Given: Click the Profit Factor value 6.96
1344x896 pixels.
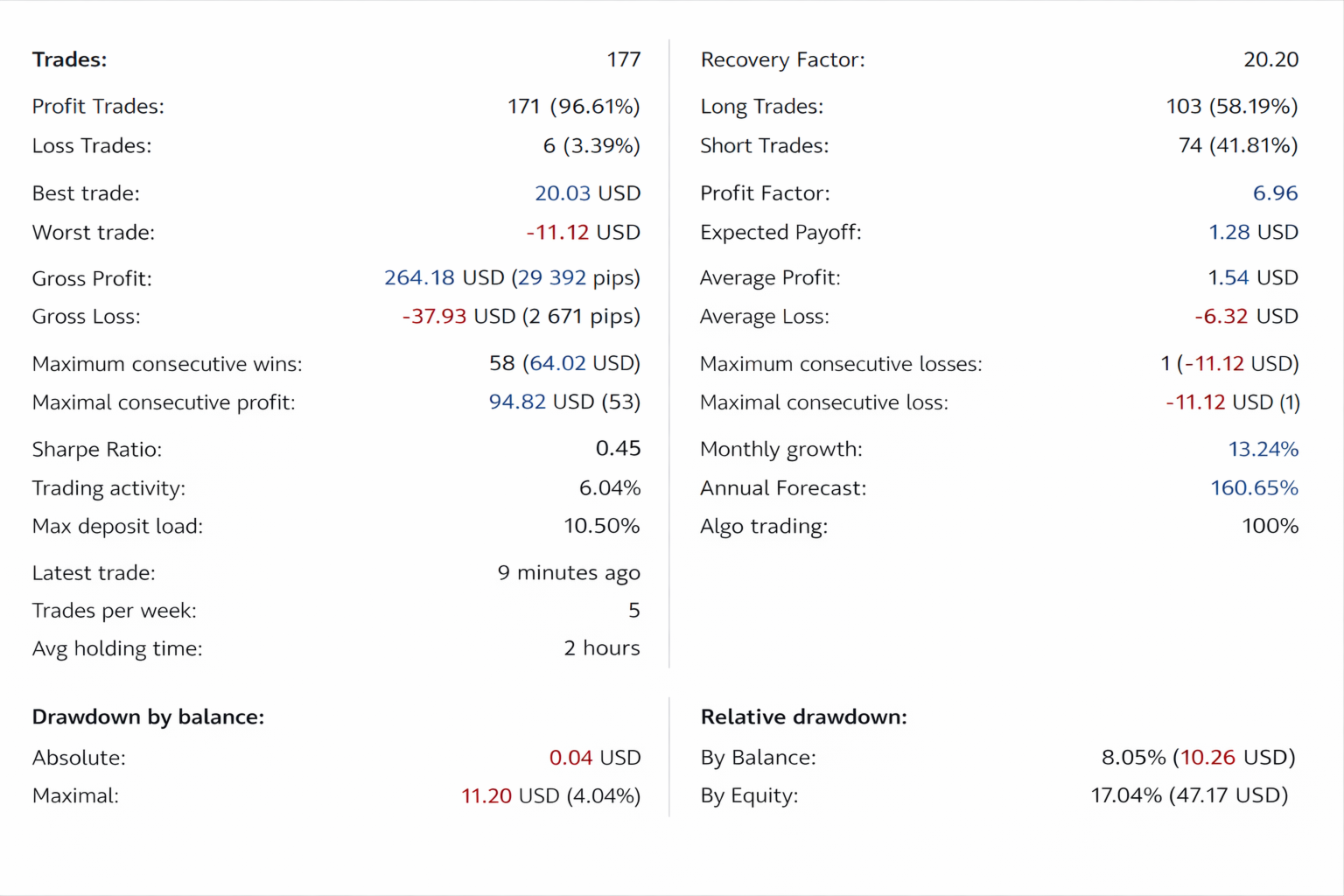Looking at the screenshot, I should [x=1275, y=193].
